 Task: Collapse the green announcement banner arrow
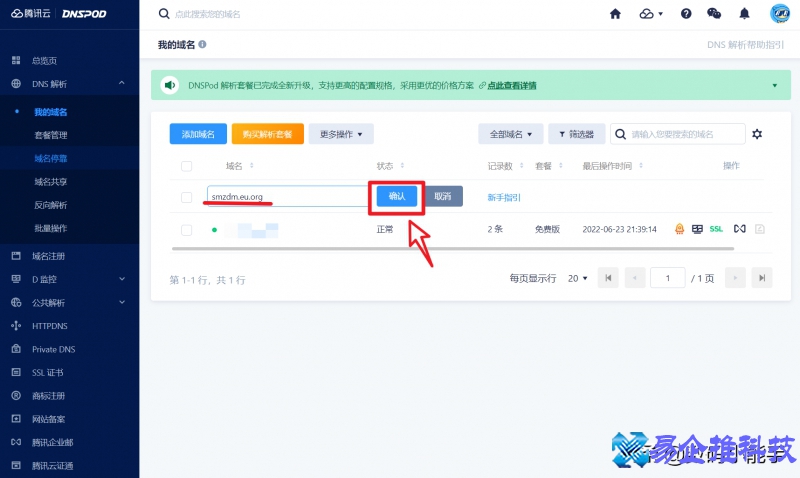774,85
